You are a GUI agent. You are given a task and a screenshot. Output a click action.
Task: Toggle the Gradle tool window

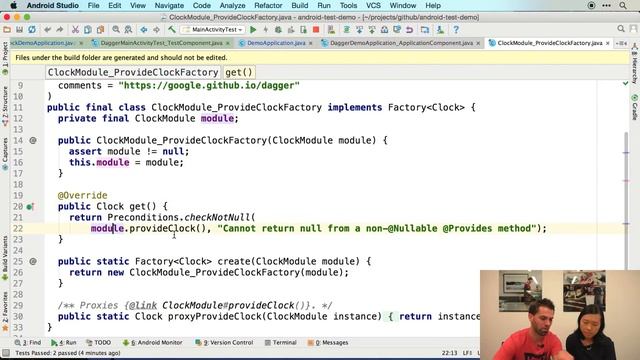(635, 107)
